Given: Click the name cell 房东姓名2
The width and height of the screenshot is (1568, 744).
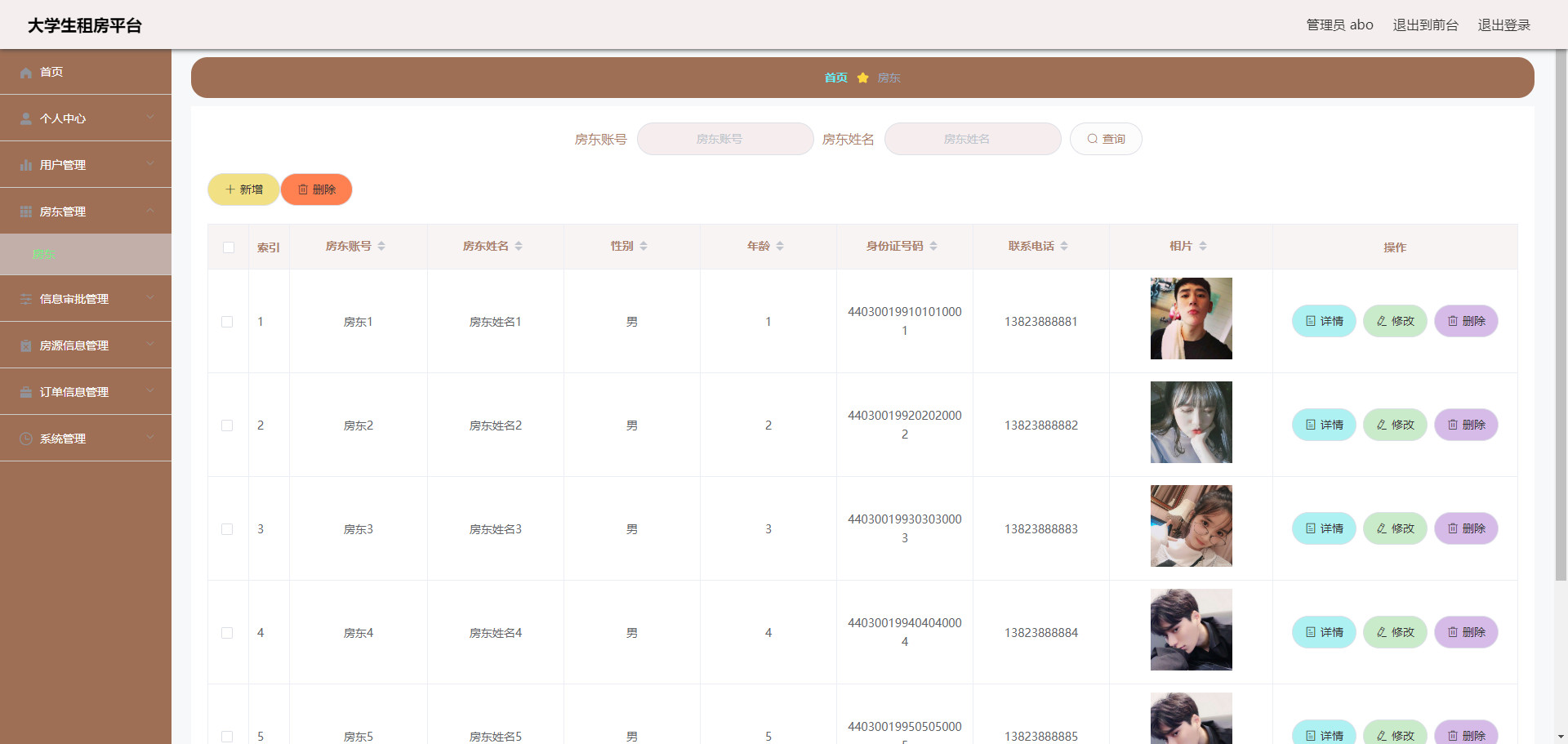Looking at the screenshot, I should 495,425.
